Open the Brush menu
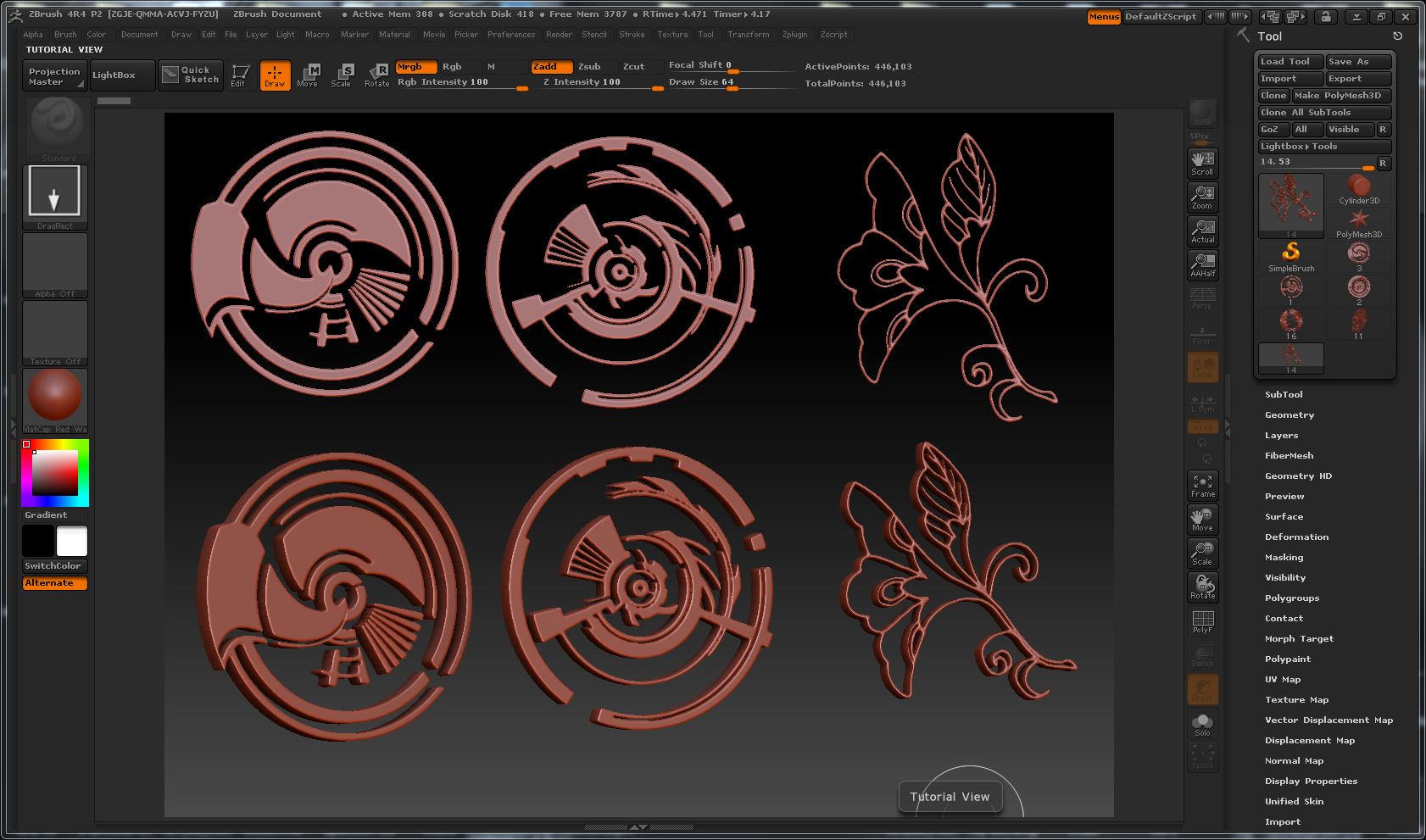This screenshot has width=1426, height=840. tap(65, 35)
